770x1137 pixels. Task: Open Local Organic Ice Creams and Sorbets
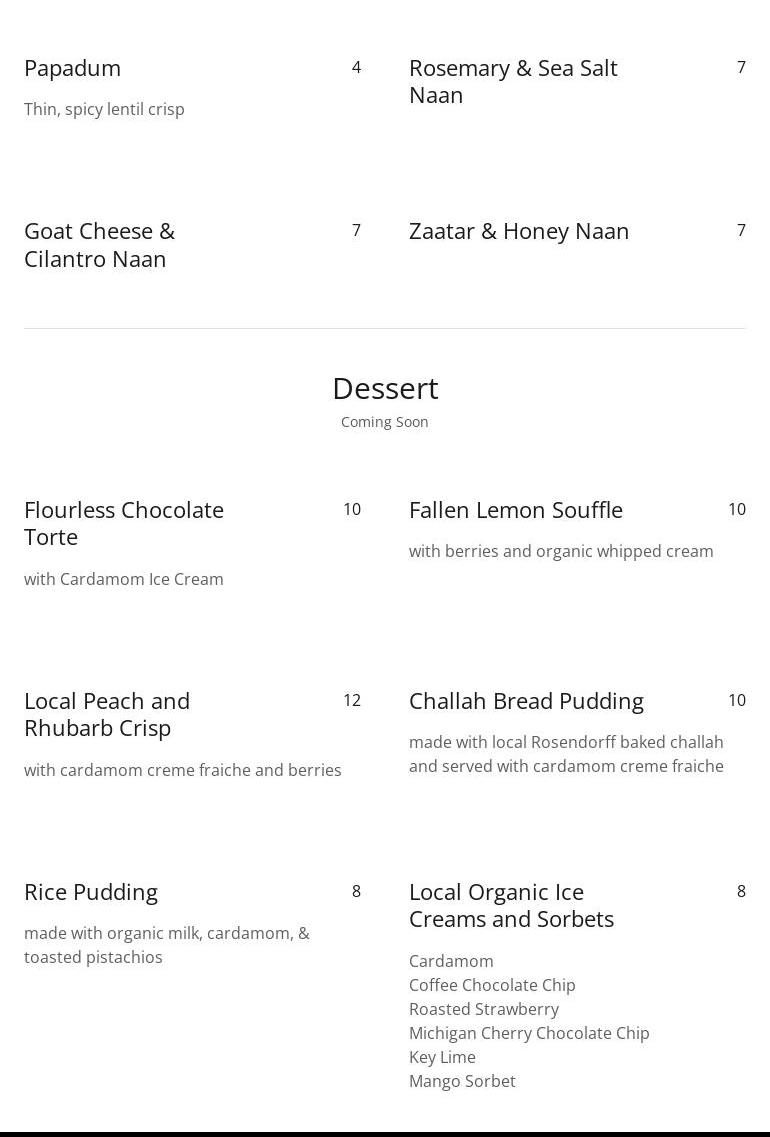512,906
